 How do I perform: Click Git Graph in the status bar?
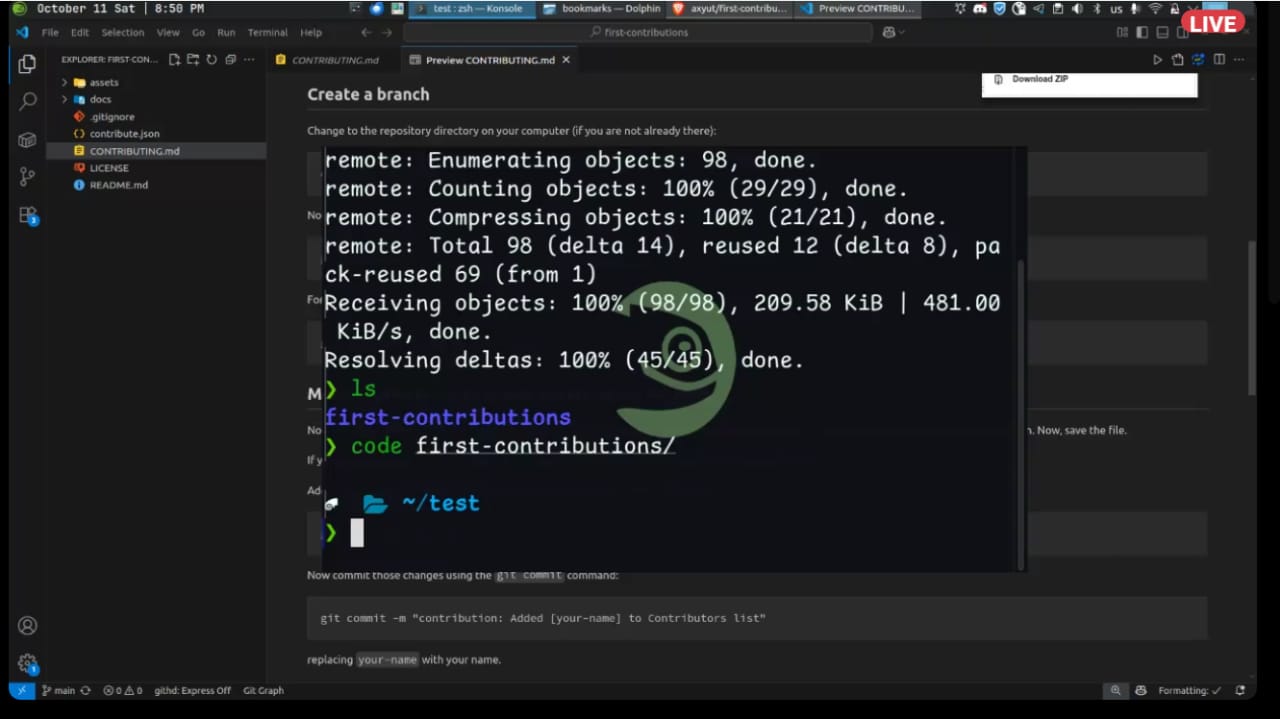tap(263, 690)
